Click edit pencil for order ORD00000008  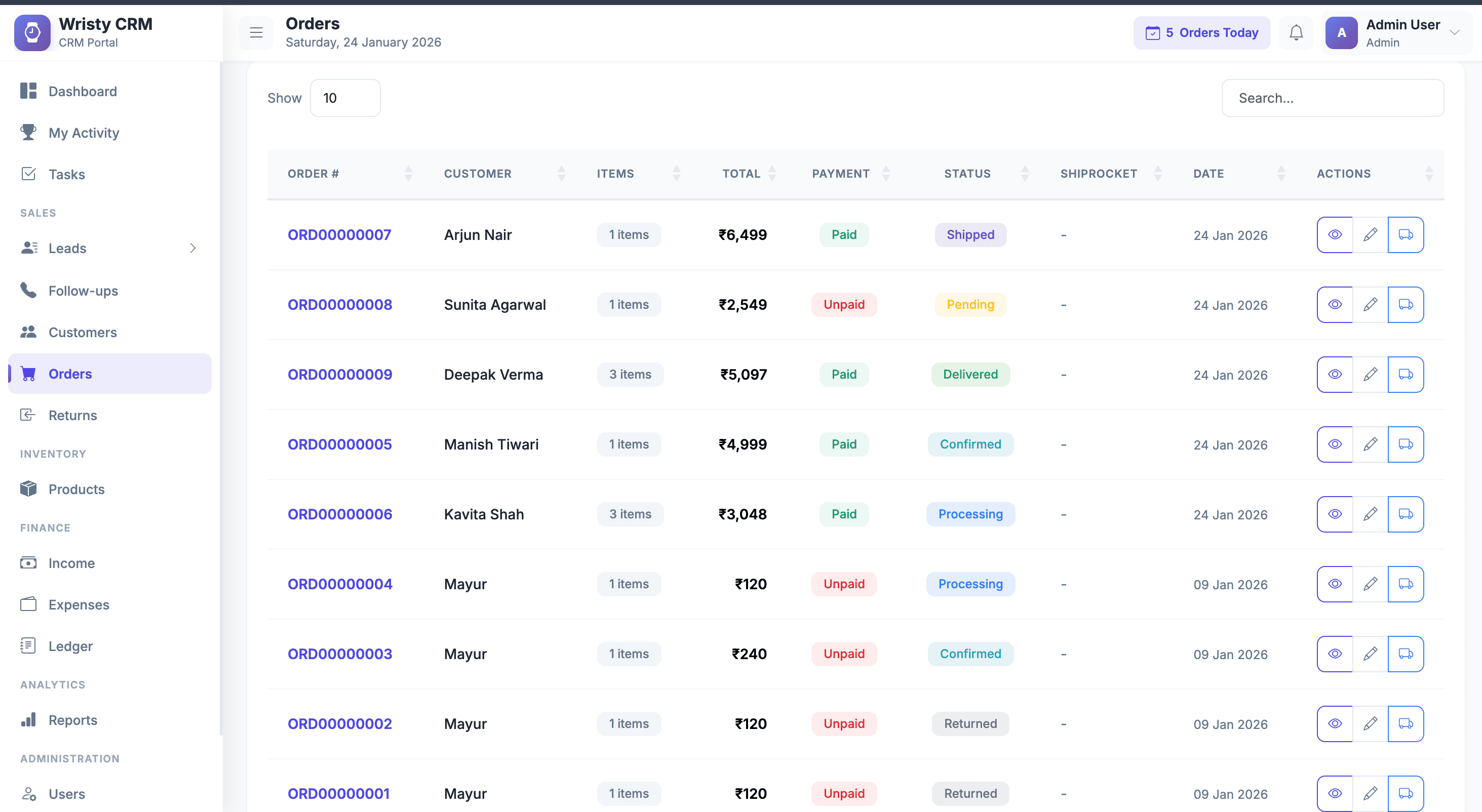coord(1370,305)
